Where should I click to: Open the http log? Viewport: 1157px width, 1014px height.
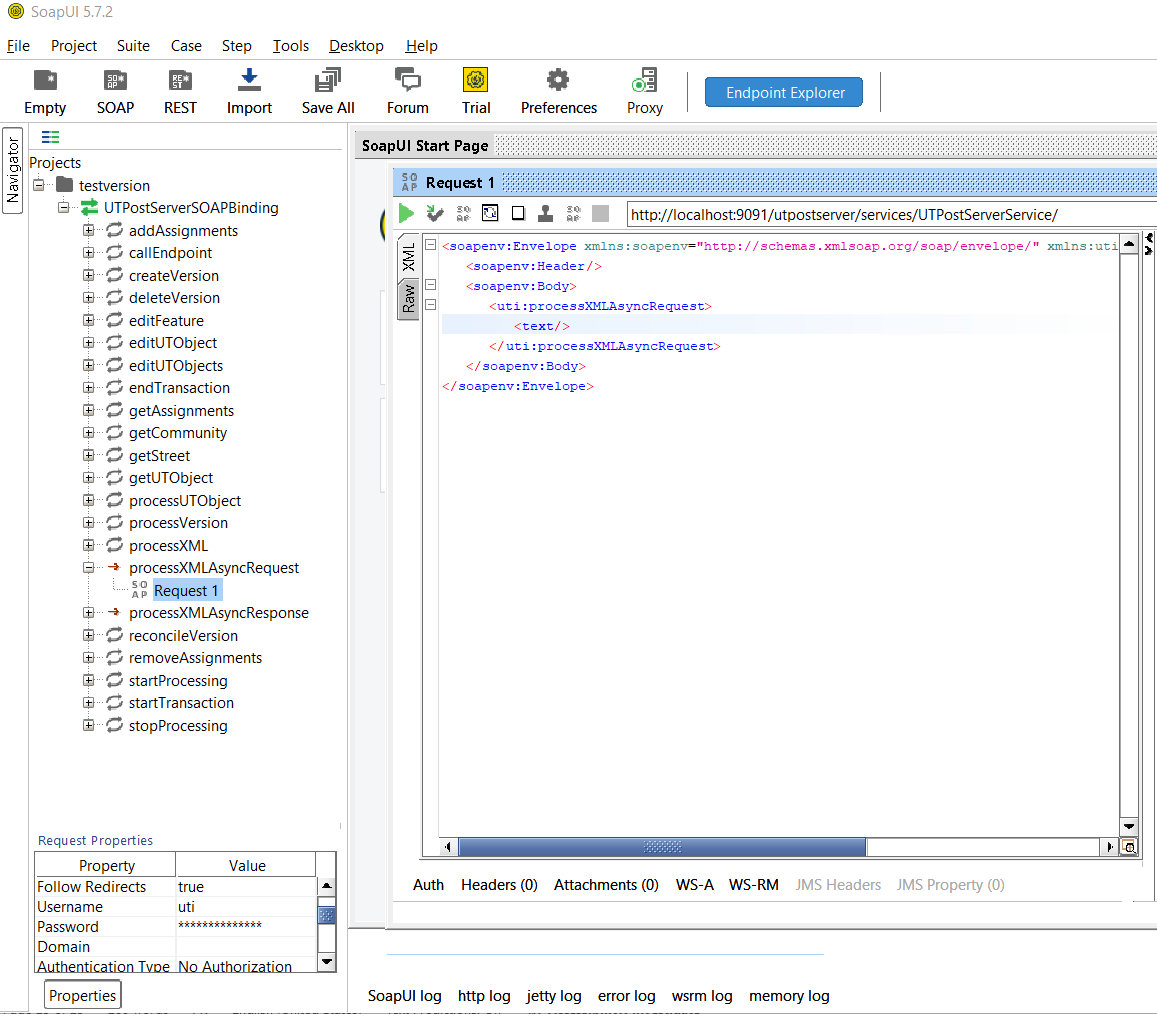pos(484,996)
